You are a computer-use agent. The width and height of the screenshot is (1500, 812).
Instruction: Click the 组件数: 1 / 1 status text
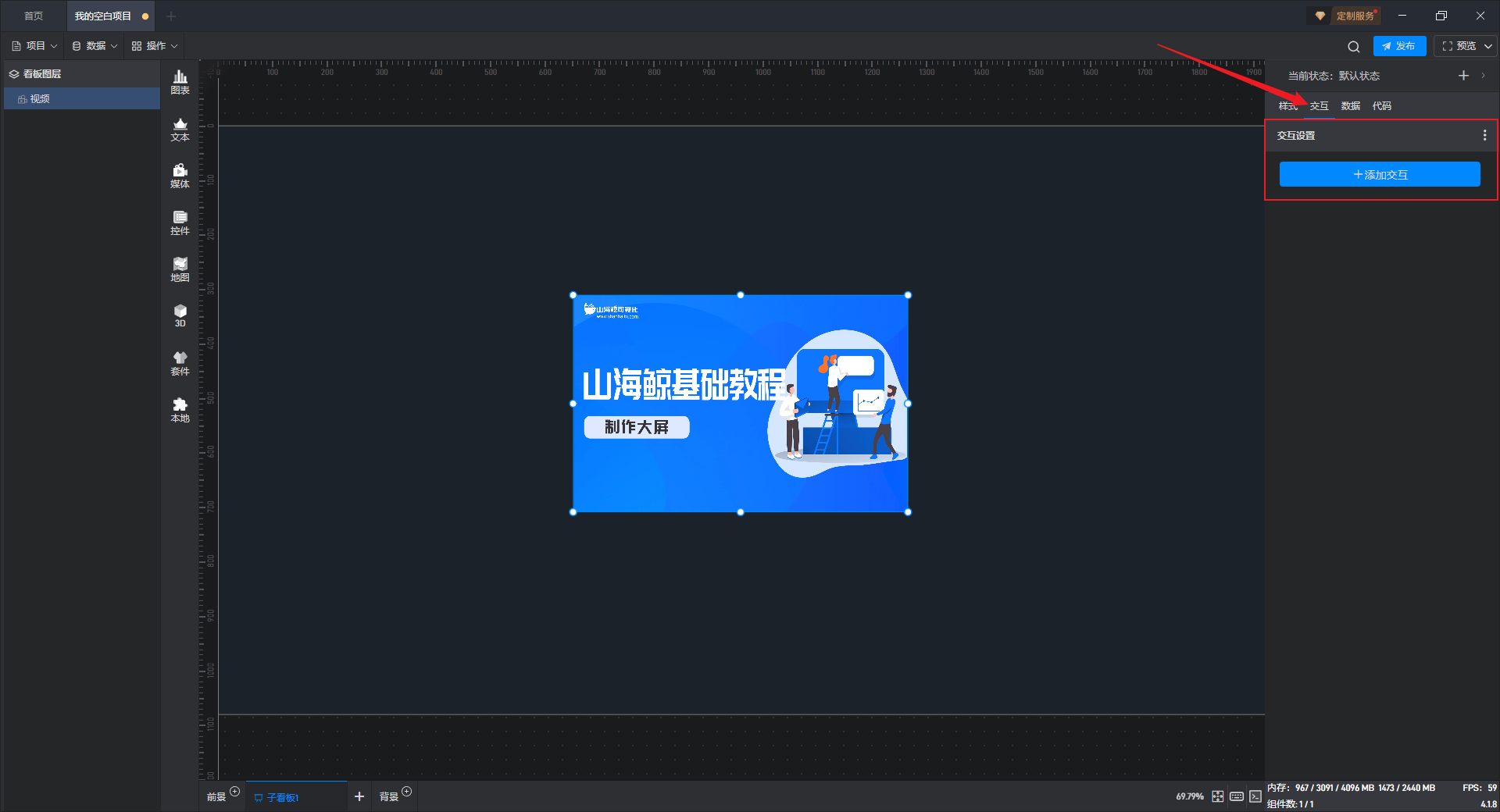pos(1290,804)
